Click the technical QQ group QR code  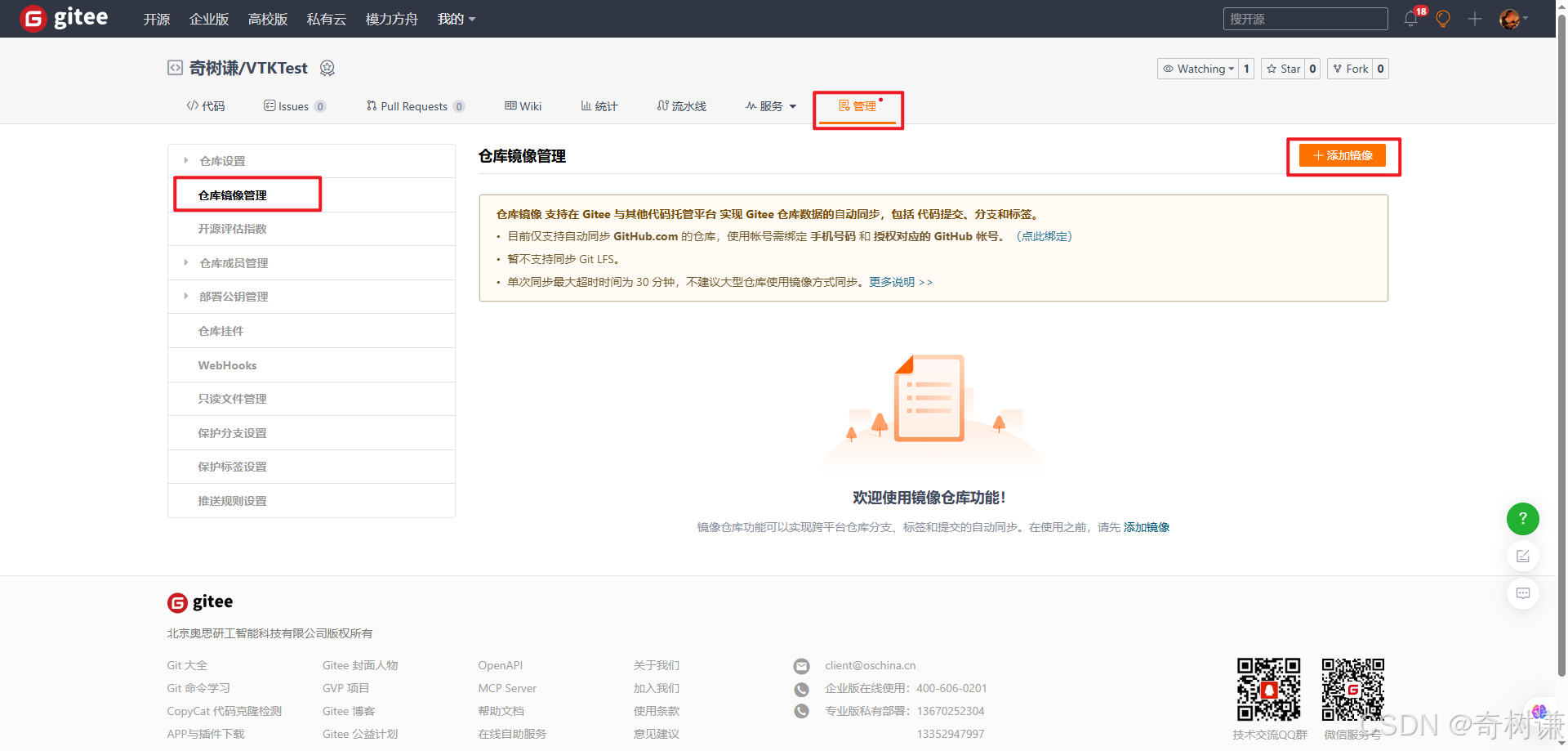click(1268, 690)
